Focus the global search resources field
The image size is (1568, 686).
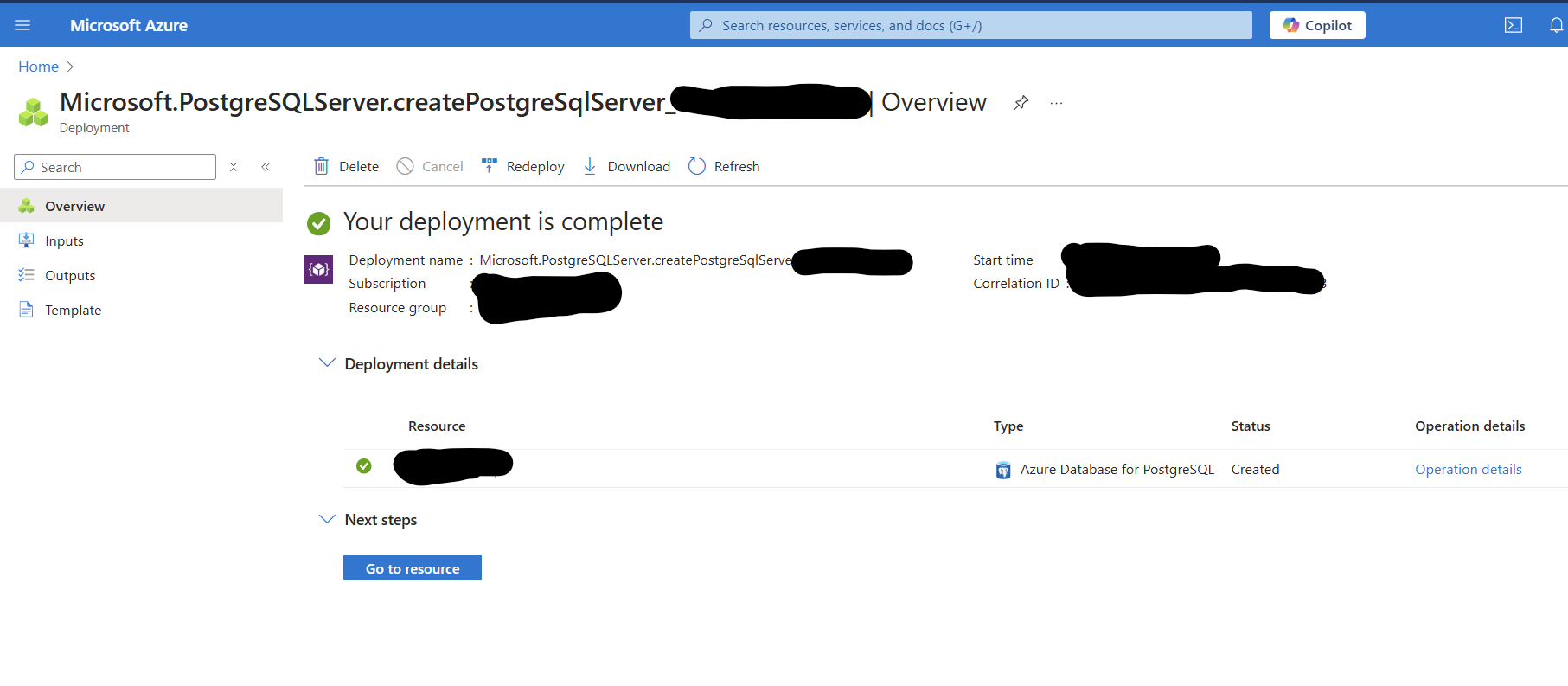(x=971, y=25)
